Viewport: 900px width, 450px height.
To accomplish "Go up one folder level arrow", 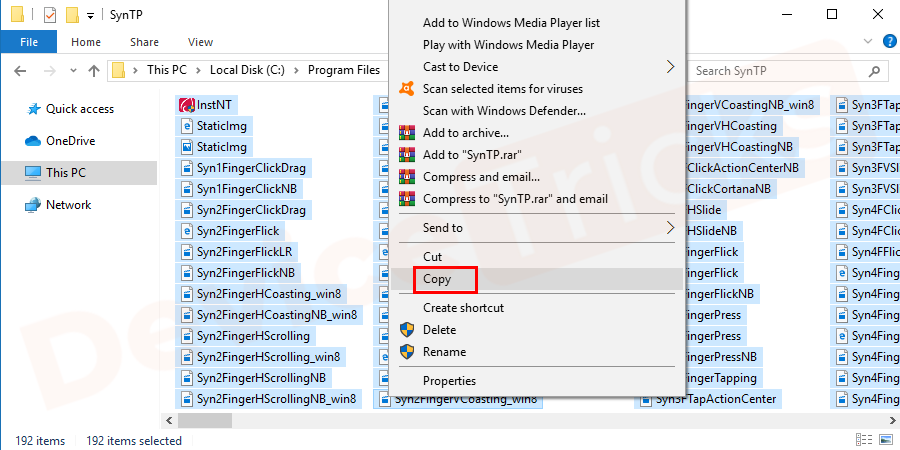I will pos(94,71).
